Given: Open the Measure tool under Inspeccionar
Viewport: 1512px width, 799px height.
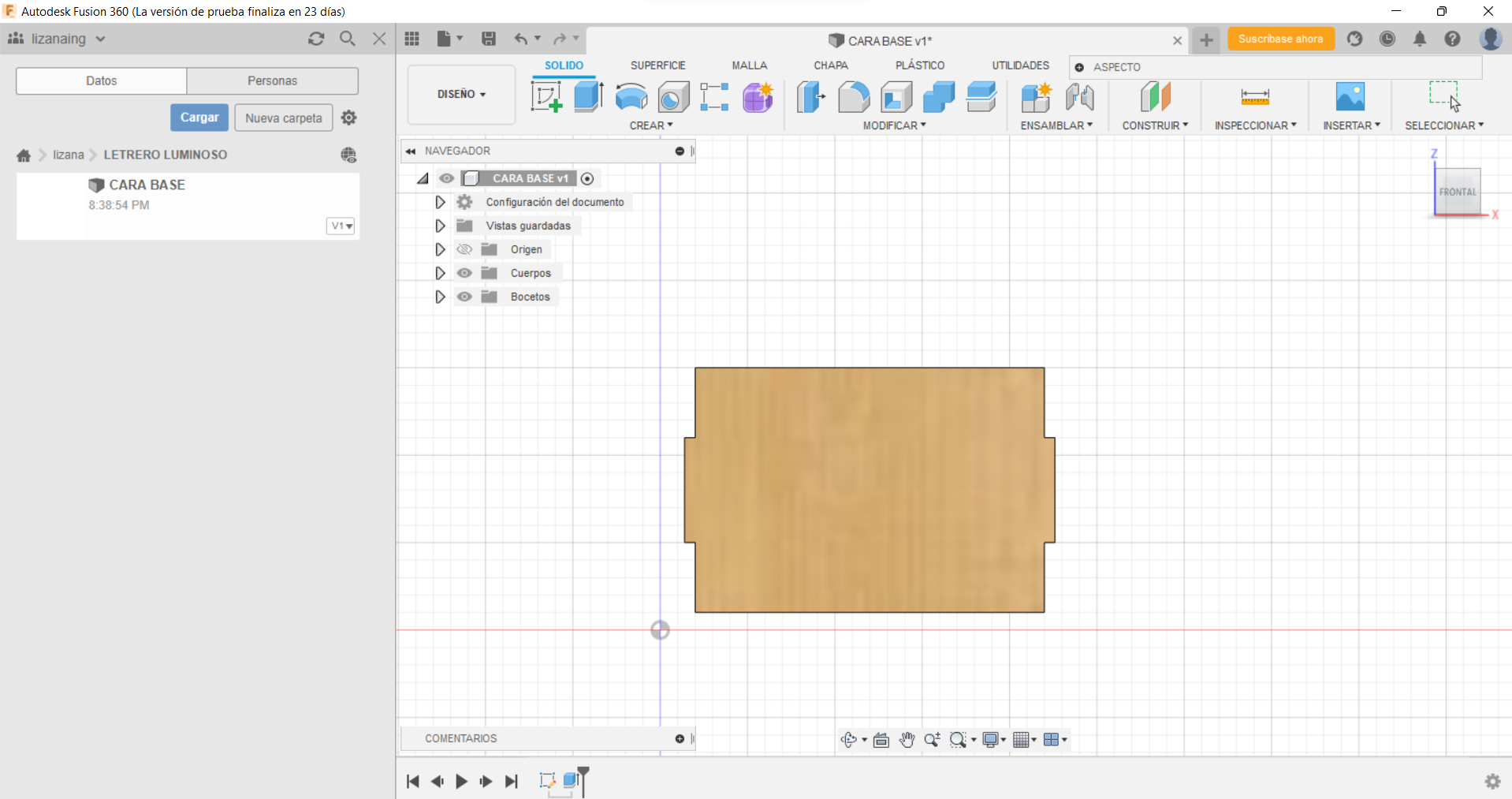Looking at the screenshot, I should tap(1254, 97).
